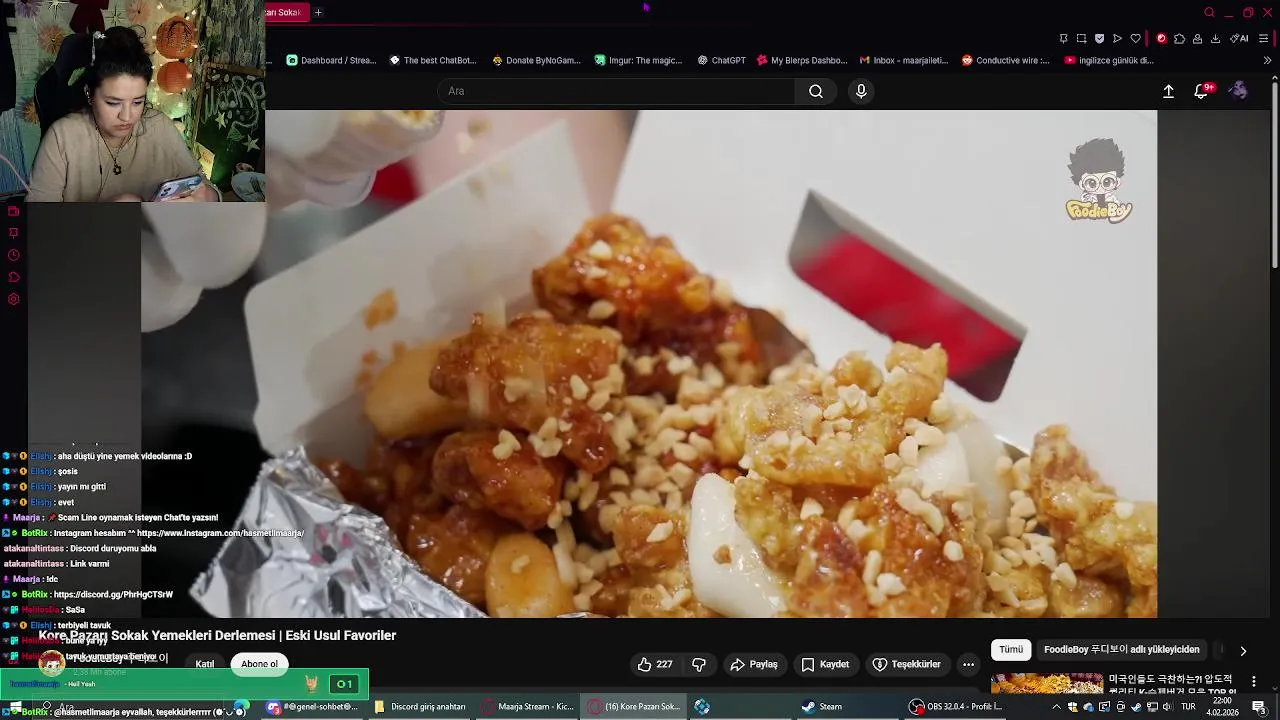Open options menu for the recommended video
This screenshot has height=720, width=1280.
pyautogui.click(x=1254, y=681)
